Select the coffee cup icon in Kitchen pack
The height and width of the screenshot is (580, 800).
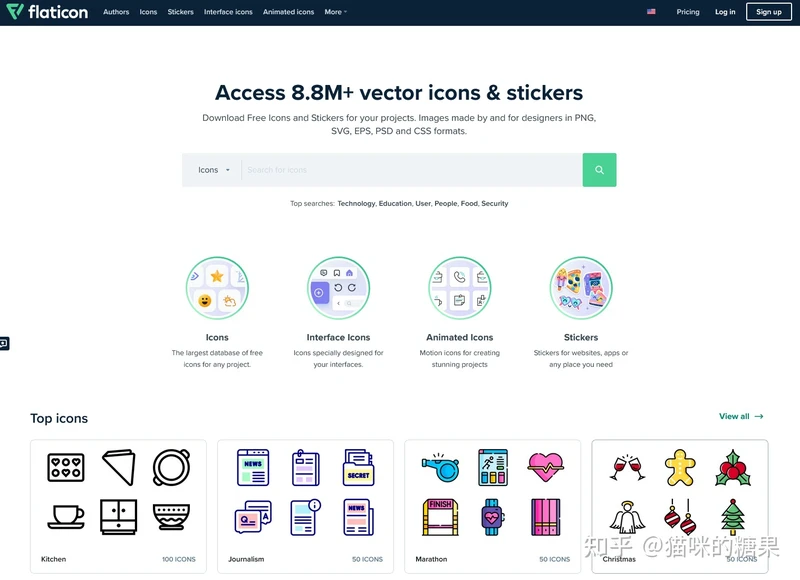[x=66, y=517]
